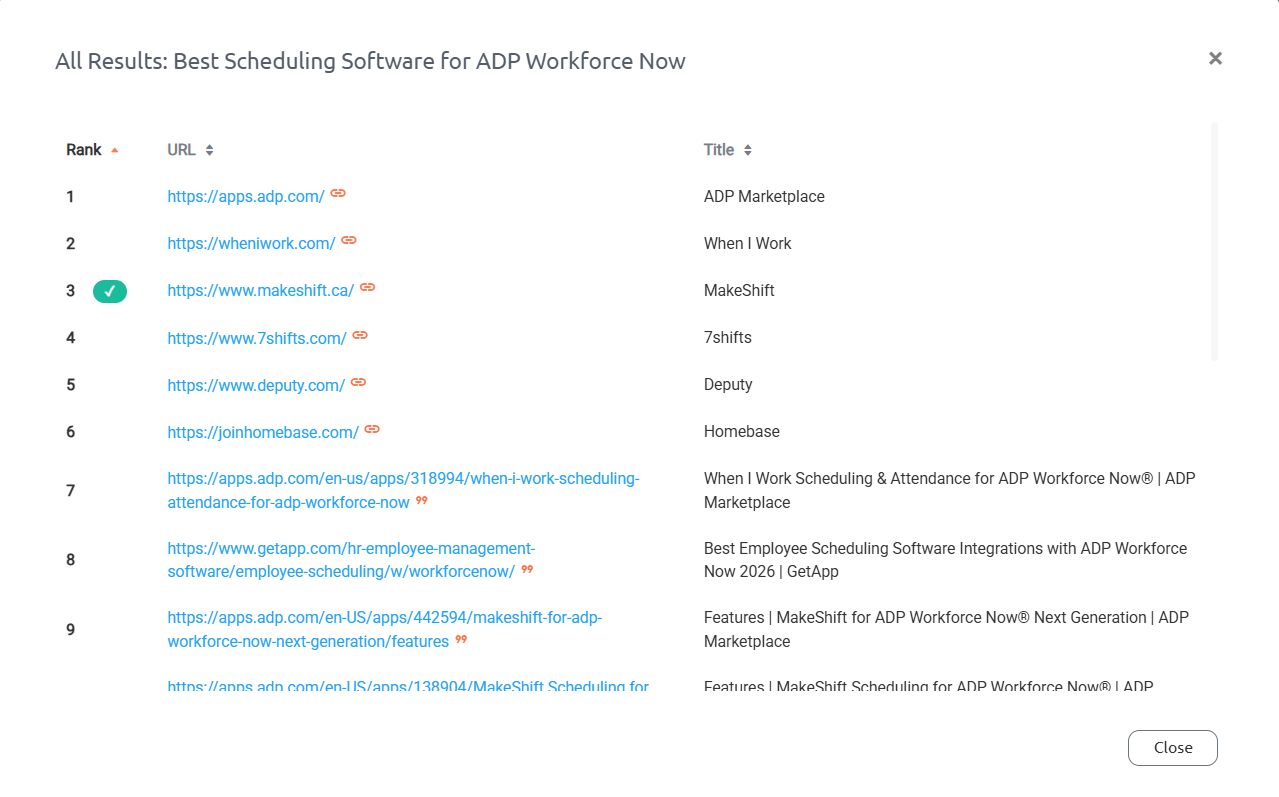Click quote icon on rank 7 URL
This screenshot has height=797, width=1279.
tap(422, 500)
